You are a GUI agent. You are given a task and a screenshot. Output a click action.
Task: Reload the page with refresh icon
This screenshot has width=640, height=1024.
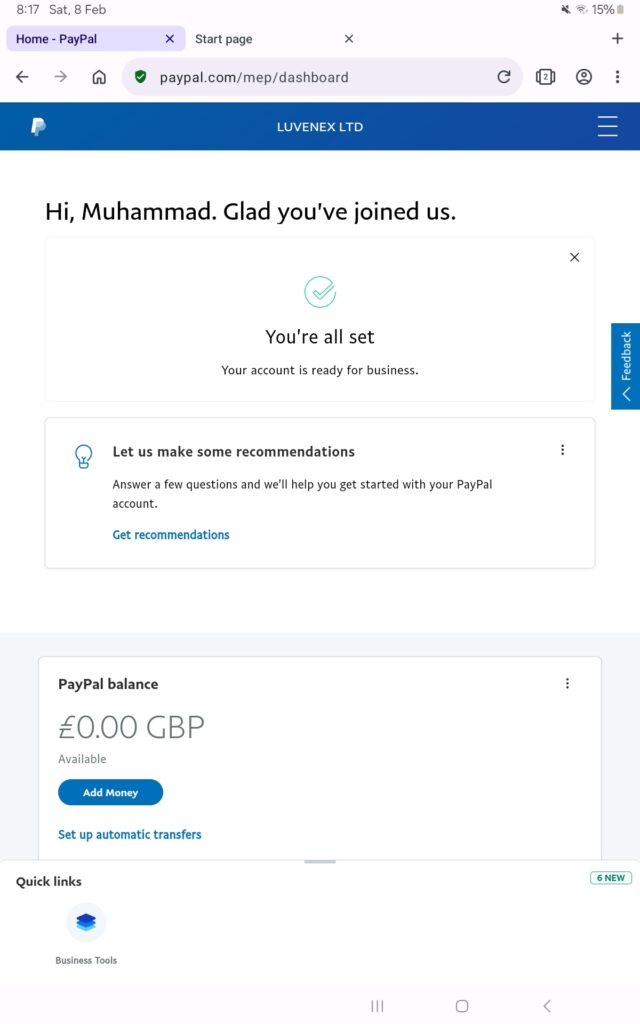click(x=504, y=77)
